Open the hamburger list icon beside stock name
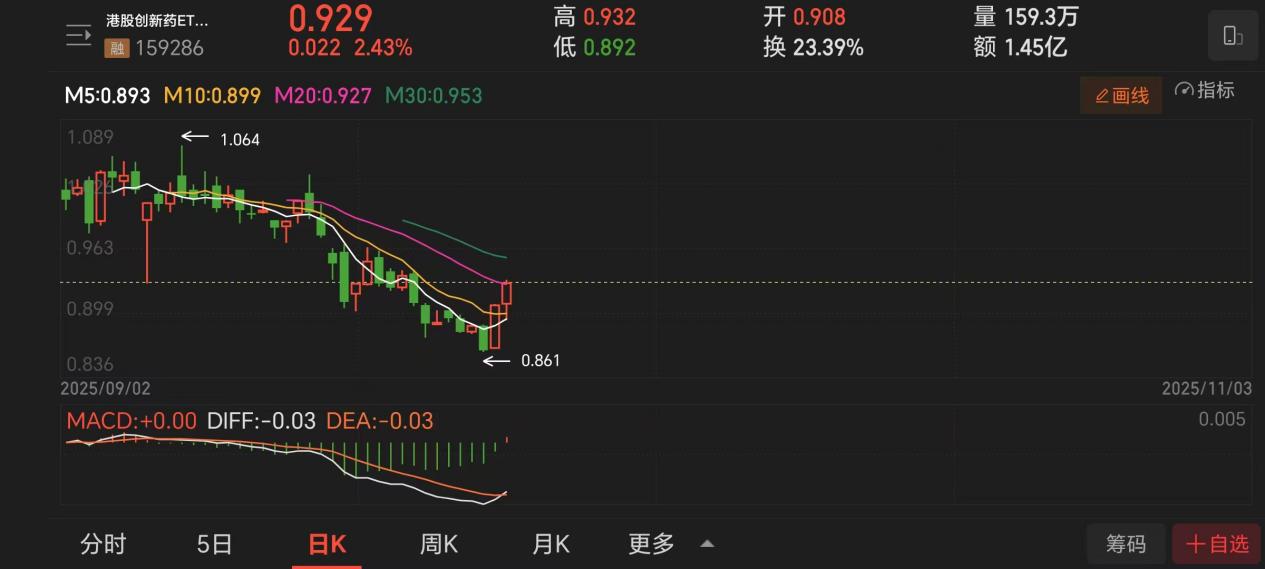 pos(78,36)
